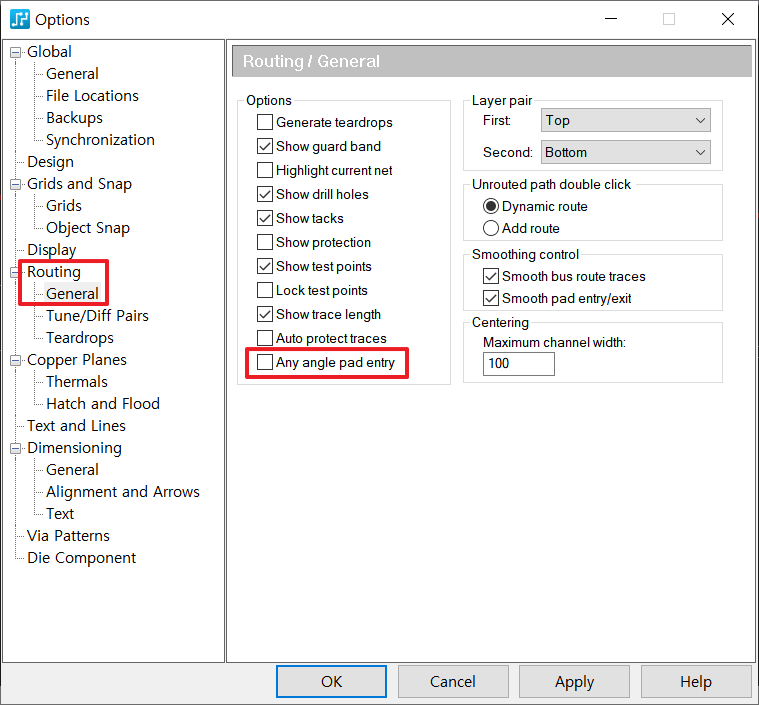The width and height of the screenshot is (759, 705).
Task: Select Tune/Diff Pairs in the tree
Action: tap(97, 316)
